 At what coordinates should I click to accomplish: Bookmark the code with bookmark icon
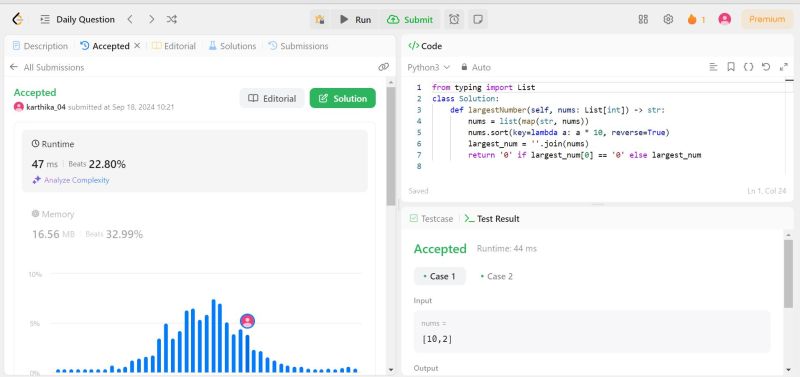click(731, 67)
